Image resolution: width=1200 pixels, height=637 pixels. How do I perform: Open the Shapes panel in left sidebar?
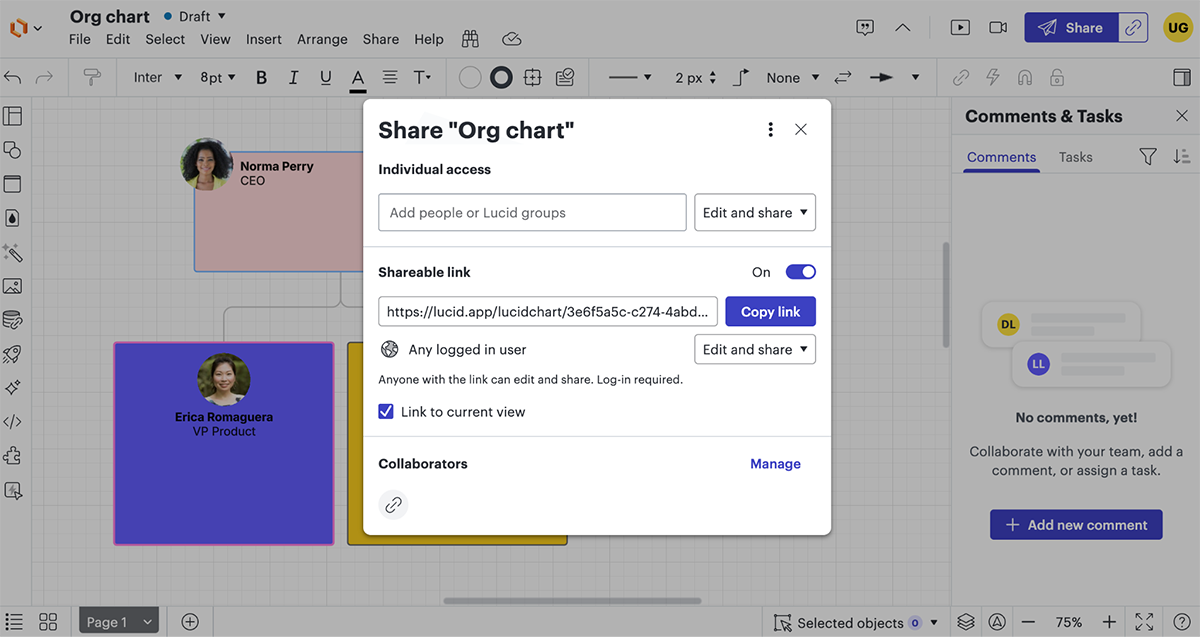13,150
